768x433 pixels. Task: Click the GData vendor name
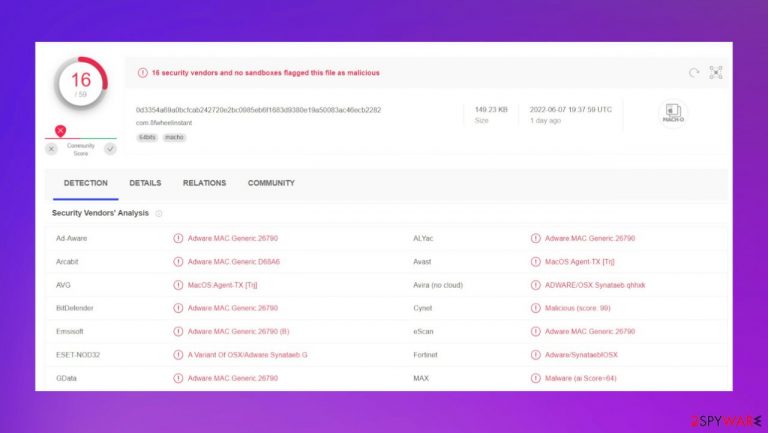point(66,378)
